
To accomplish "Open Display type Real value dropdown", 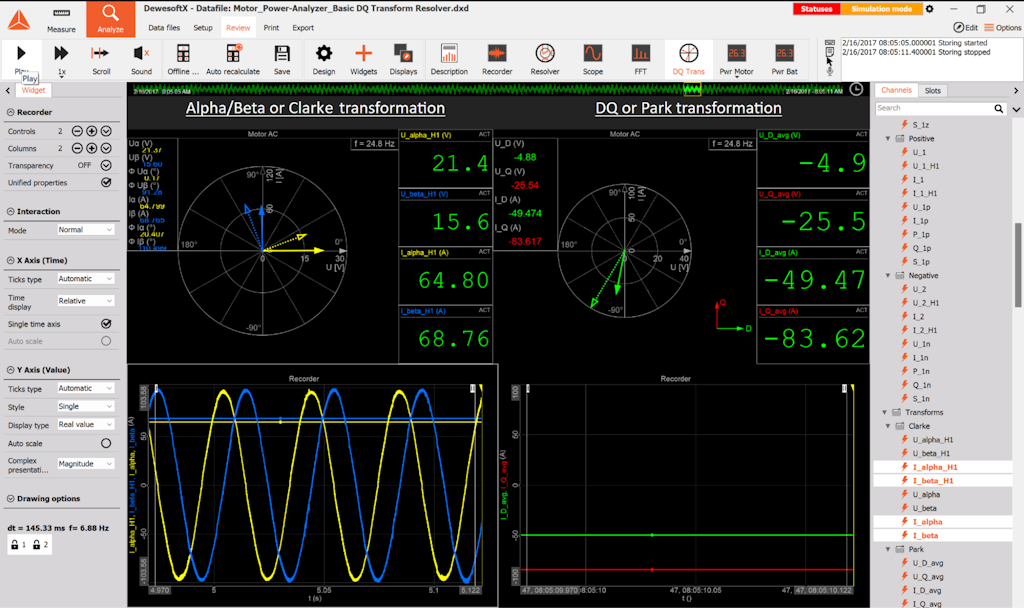I will pos(86,424).
